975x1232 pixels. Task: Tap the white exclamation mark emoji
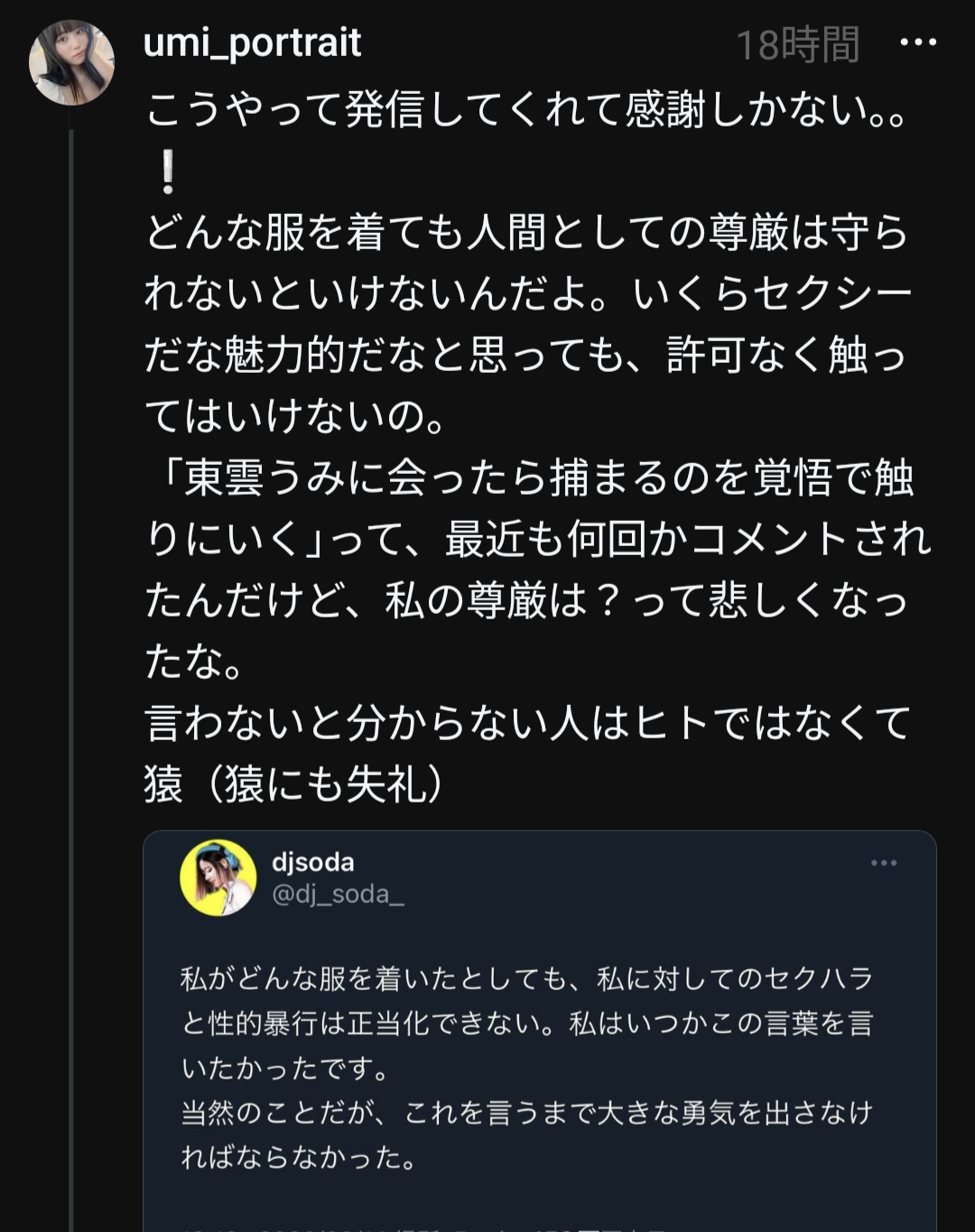168,172
